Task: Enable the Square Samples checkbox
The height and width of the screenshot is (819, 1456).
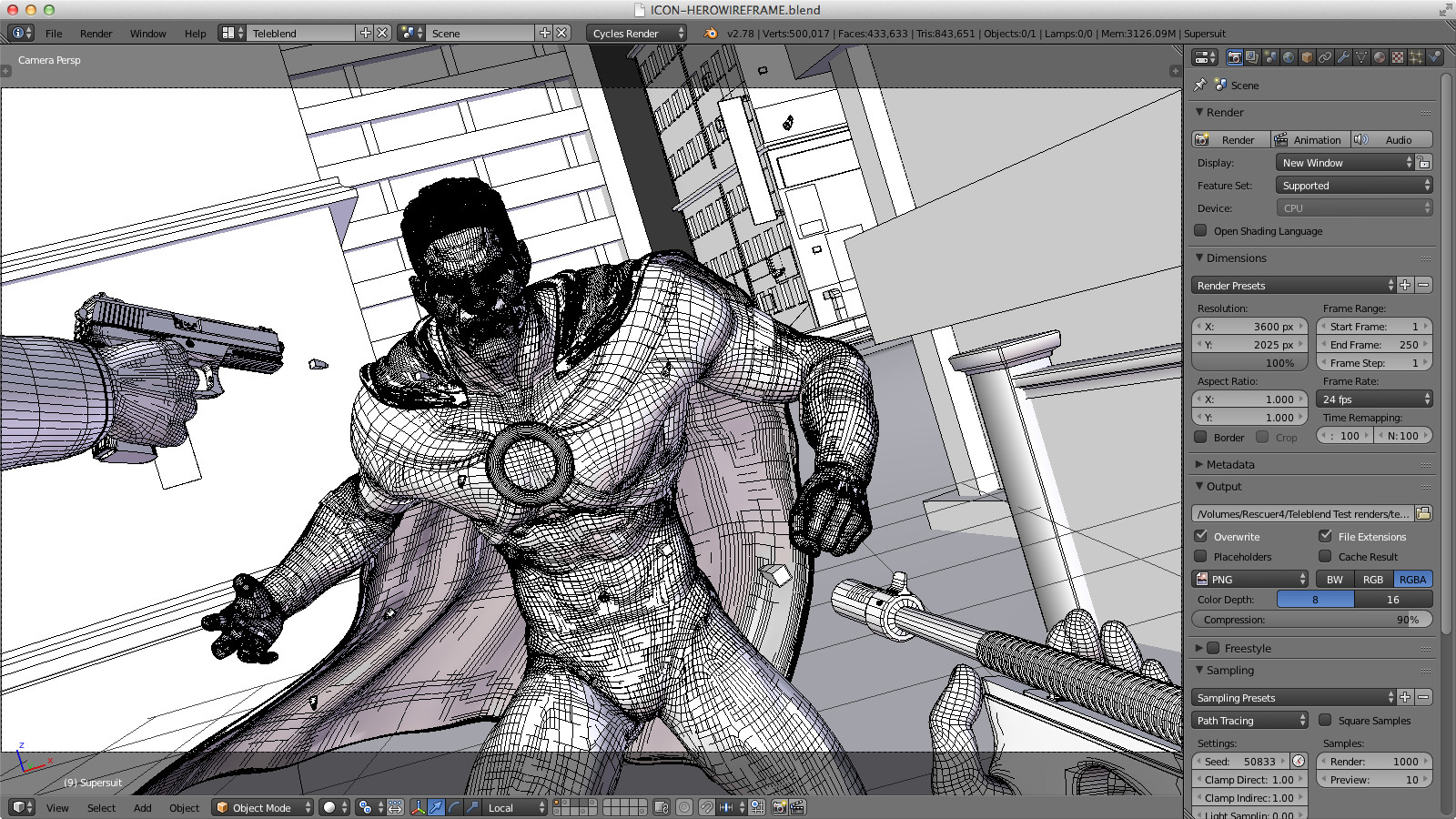Action: pyautogui.click(x=1326, y=720)
